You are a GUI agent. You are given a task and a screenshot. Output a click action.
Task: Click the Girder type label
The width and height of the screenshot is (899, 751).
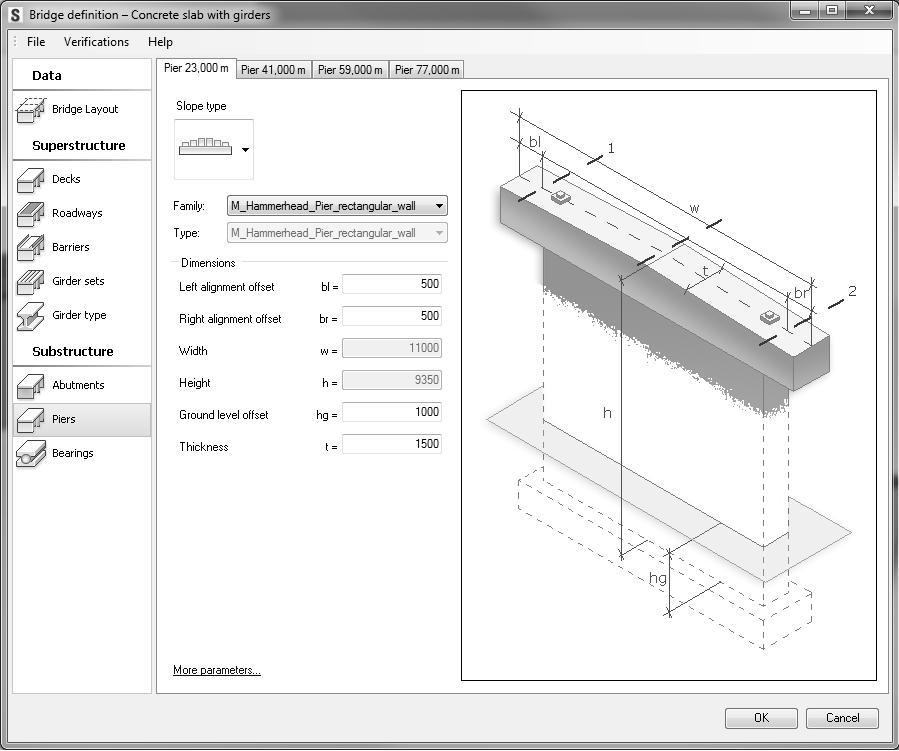[79, 315]
